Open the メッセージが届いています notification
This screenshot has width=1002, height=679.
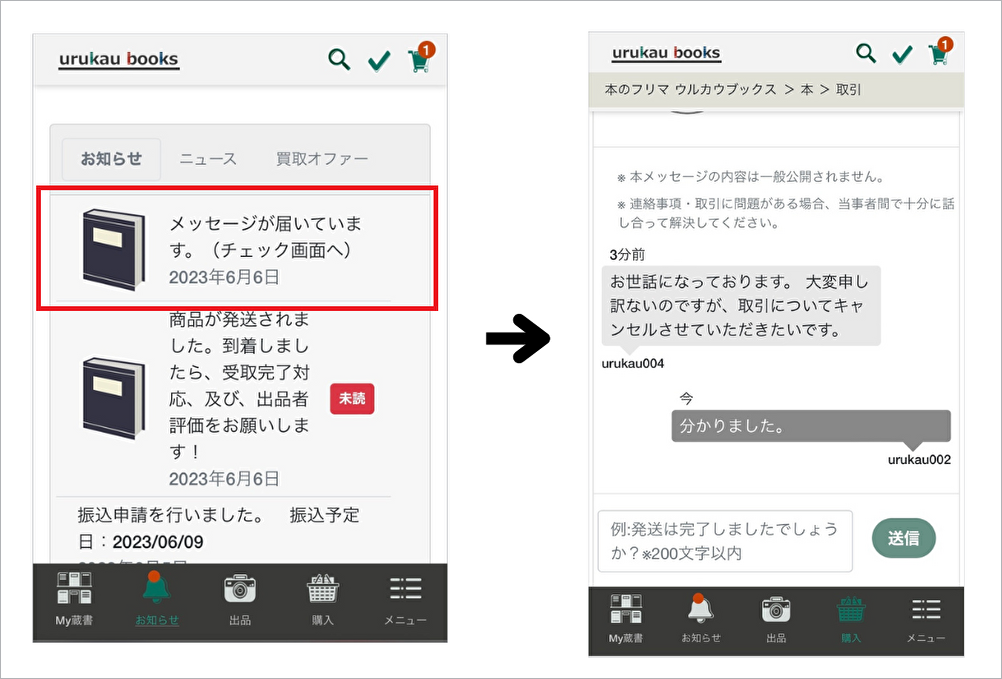click(237, 248)
